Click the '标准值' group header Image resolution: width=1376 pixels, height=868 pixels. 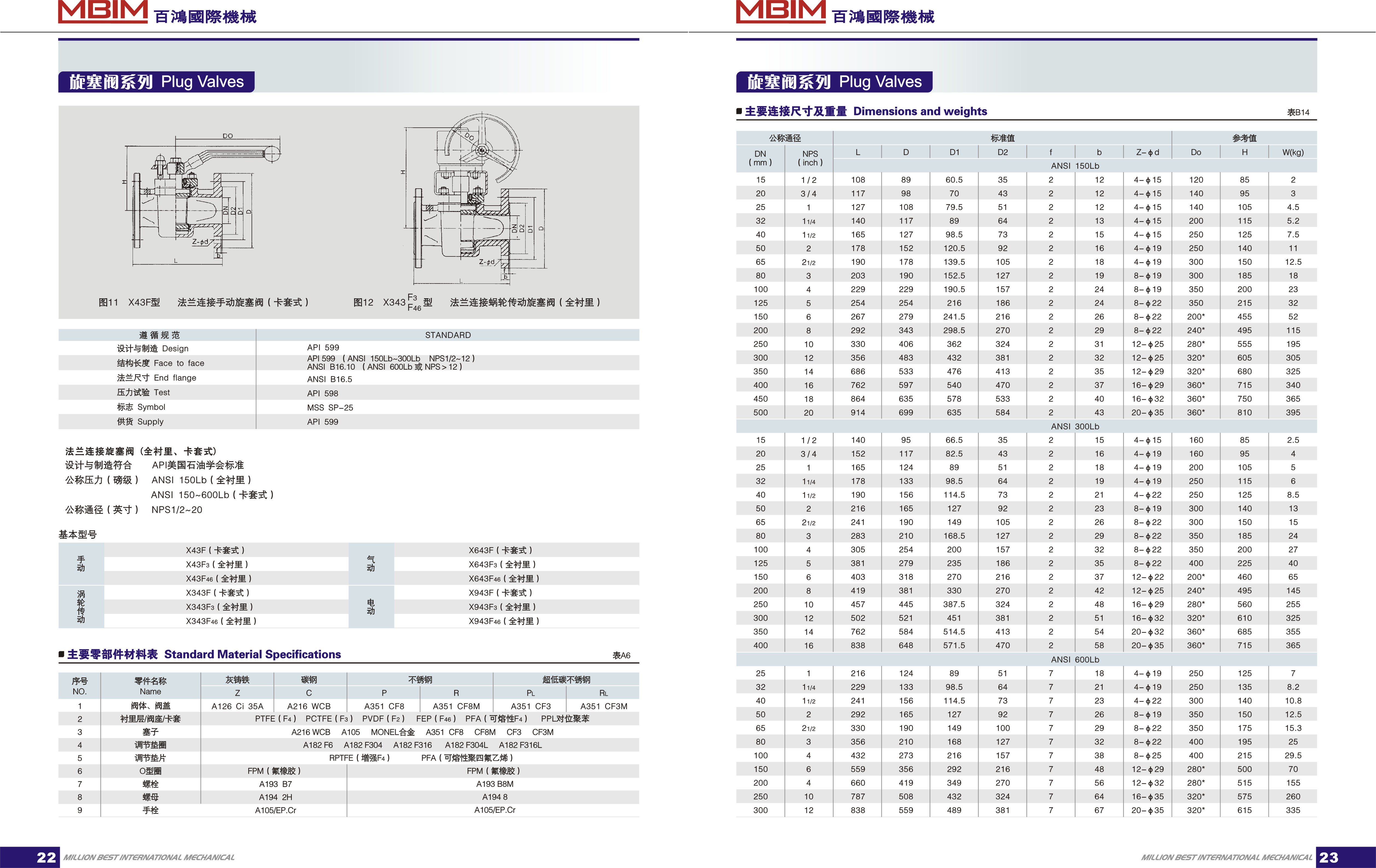(1002, 138)
